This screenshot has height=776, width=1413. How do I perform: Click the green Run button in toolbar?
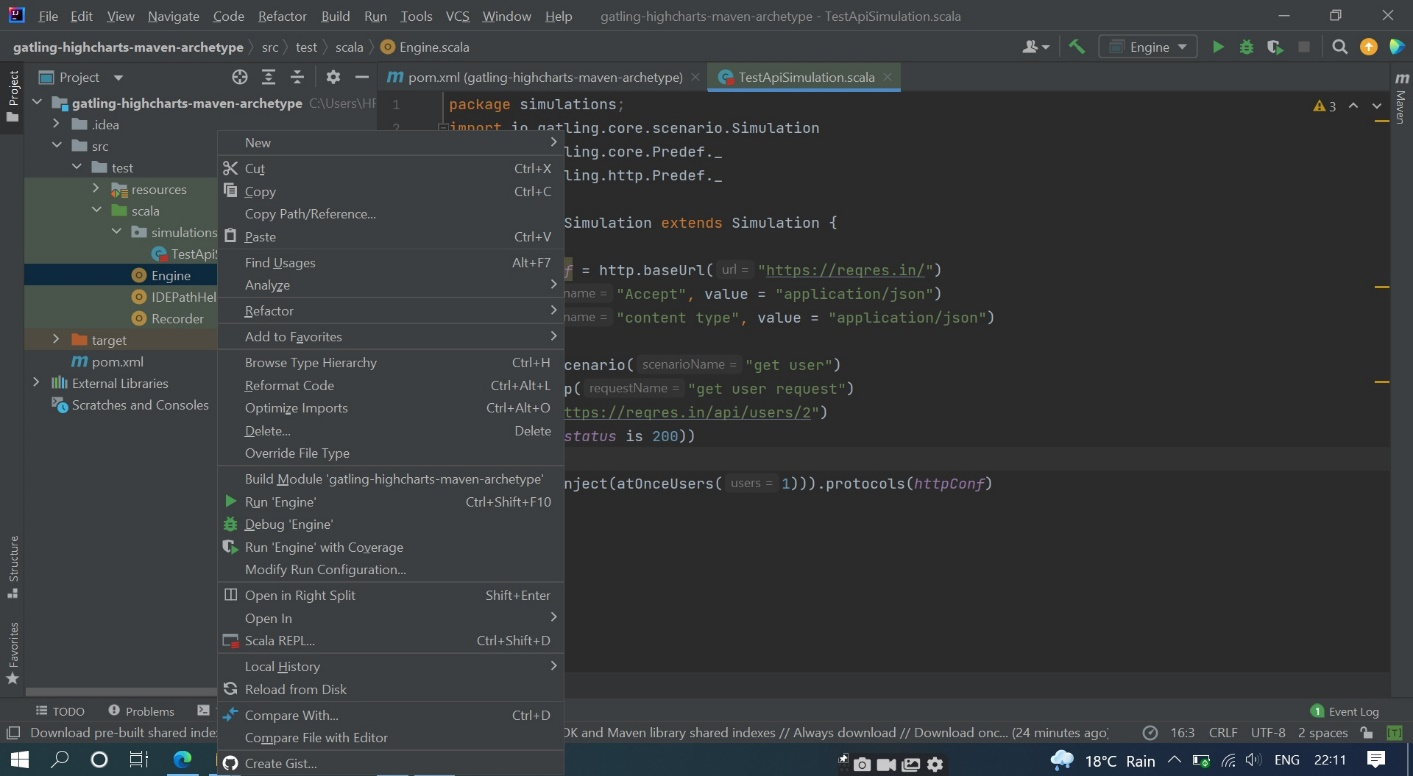click(x=1217, y=47)
